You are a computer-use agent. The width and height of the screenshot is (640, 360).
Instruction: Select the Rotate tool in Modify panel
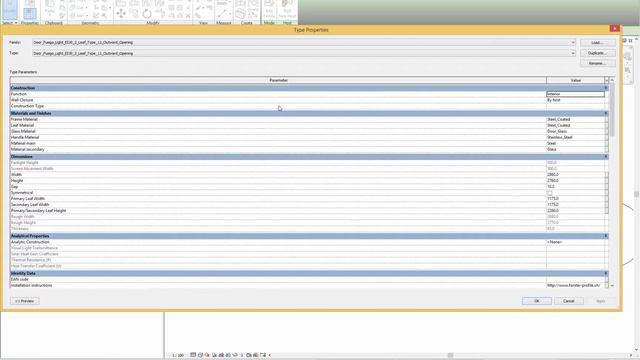[147, 14]
